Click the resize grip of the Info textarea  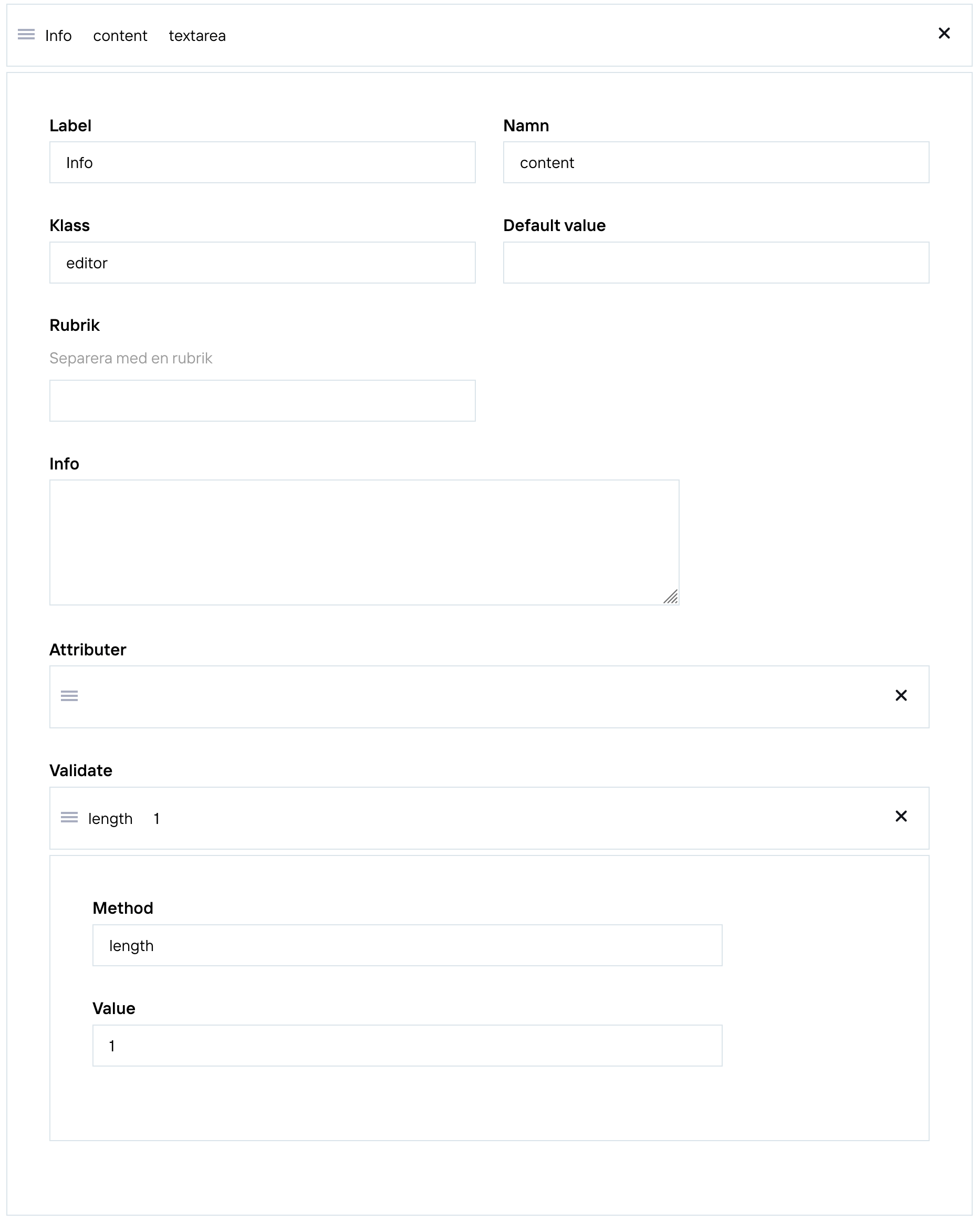[670, 597]
